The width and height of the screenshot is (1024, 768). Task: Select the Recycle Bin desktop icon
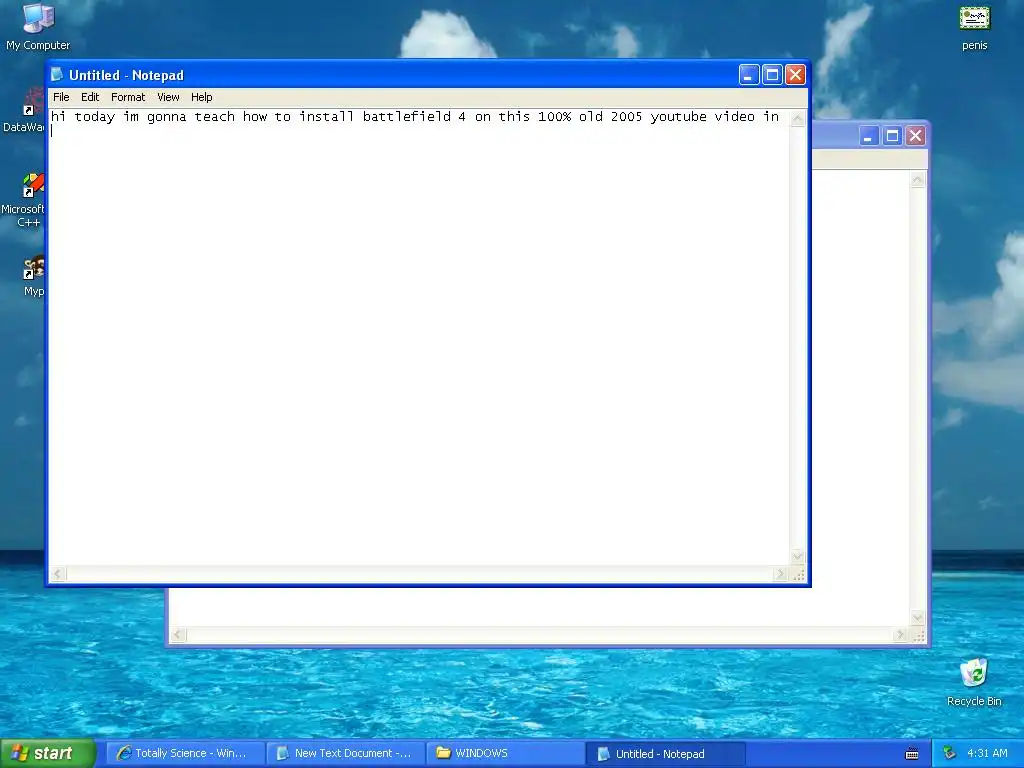coord(974,682)
